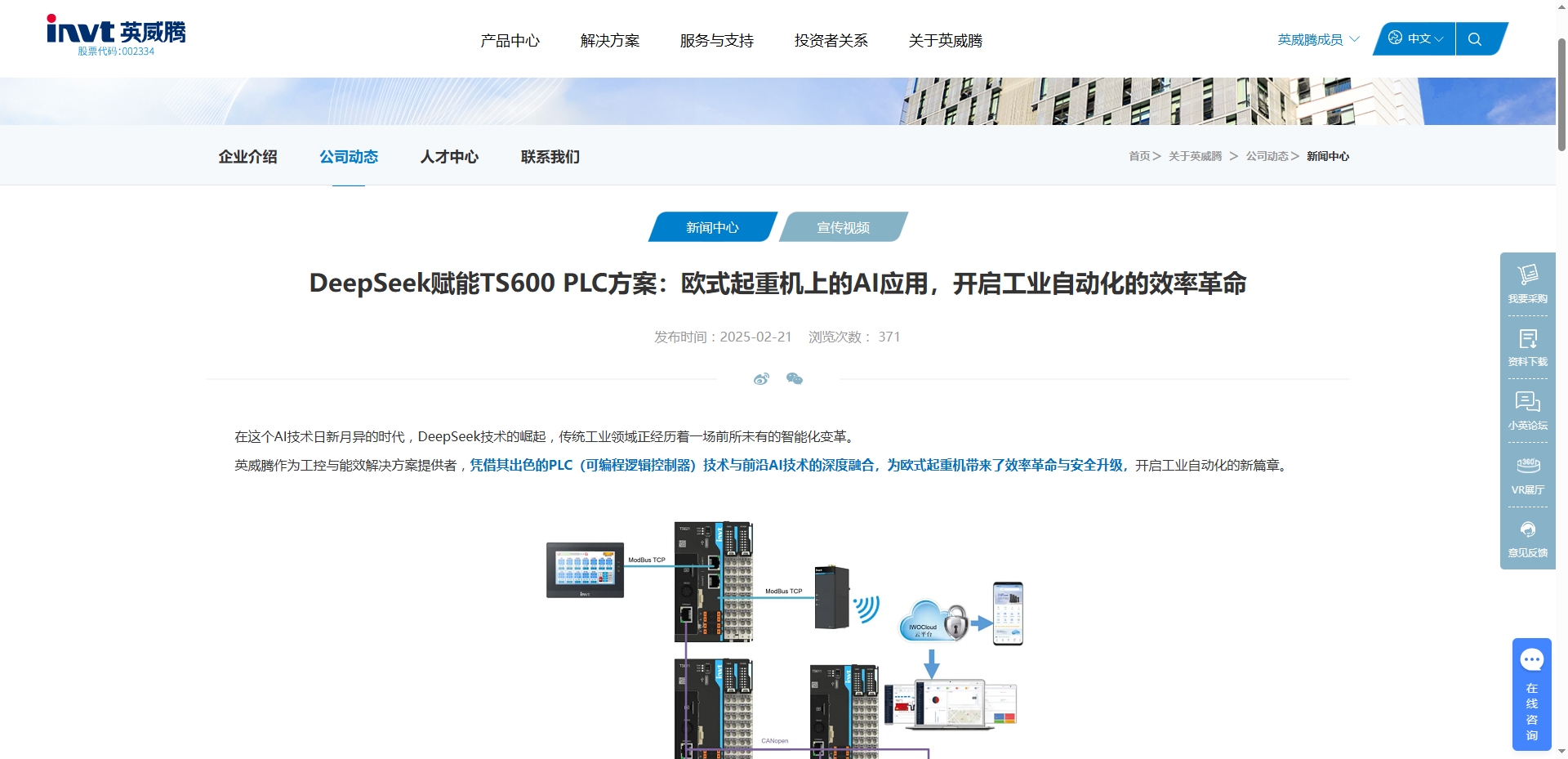
Task: Start 在线咨询 online chat
Action: (1531, 694)
